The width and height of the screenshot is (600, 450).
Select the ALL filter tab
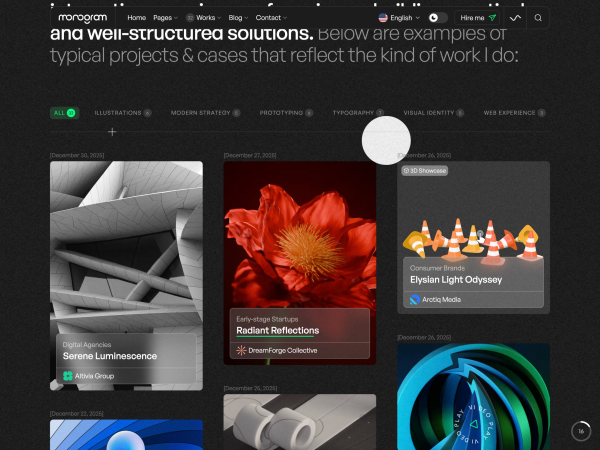64,113
